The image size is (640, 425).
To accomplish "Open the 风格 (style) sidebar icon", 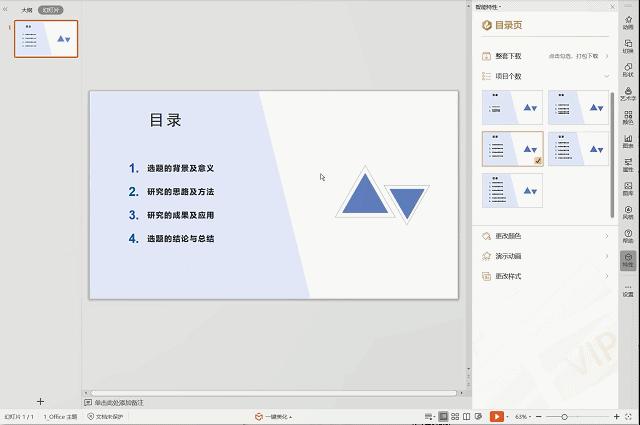I will pos(628,212).
